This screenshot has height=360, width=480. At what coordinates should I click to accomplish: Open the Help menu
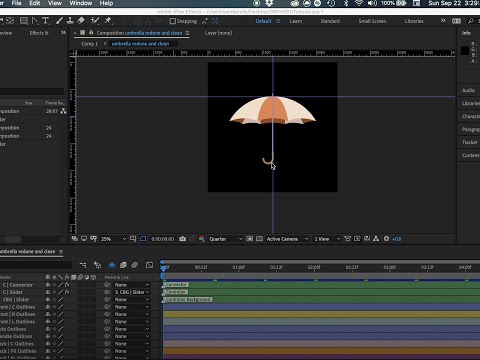tap(106, 3)
